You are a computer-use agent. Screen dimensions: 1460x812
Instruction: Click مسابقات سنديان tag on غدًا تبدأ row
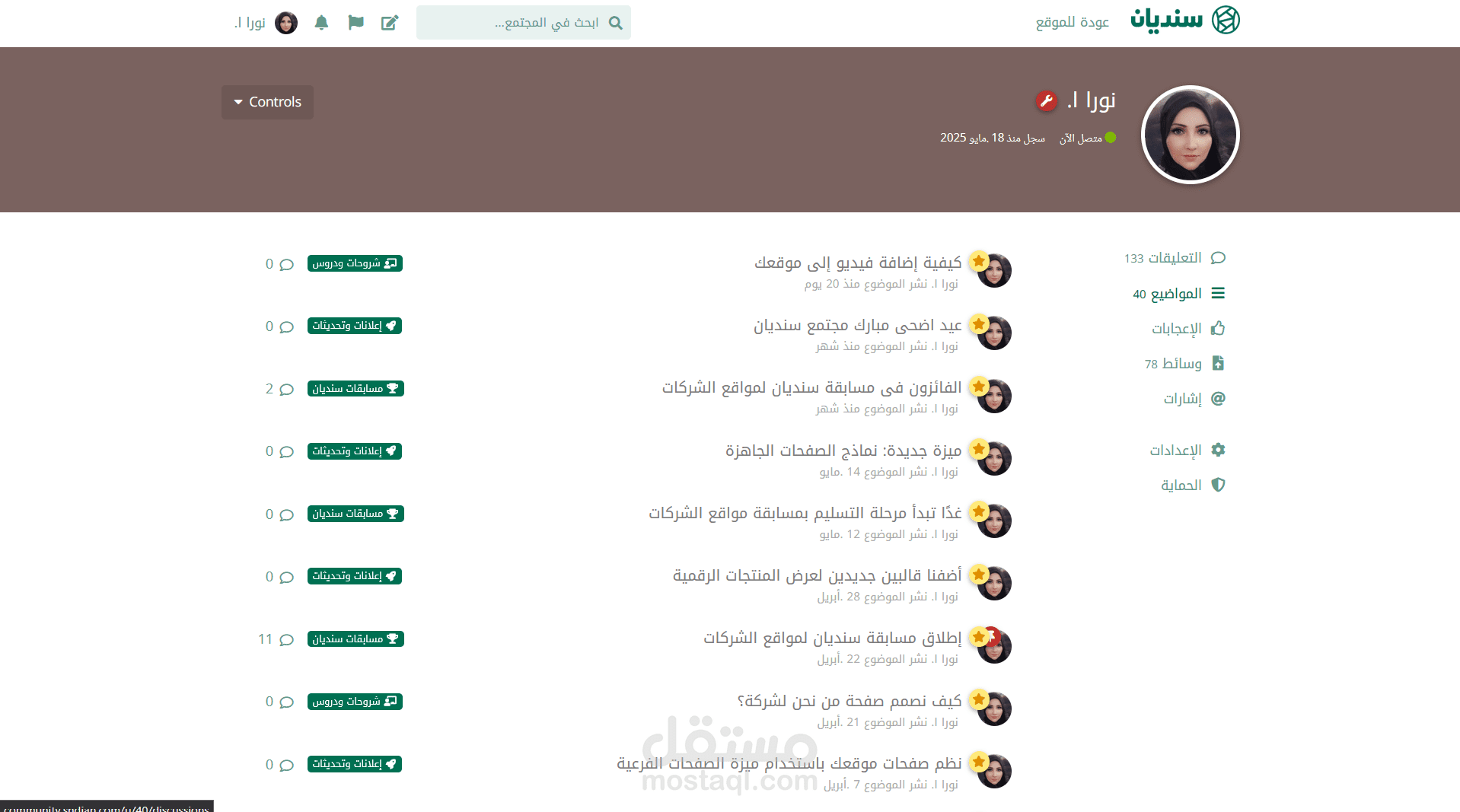[x=355, y=514]
